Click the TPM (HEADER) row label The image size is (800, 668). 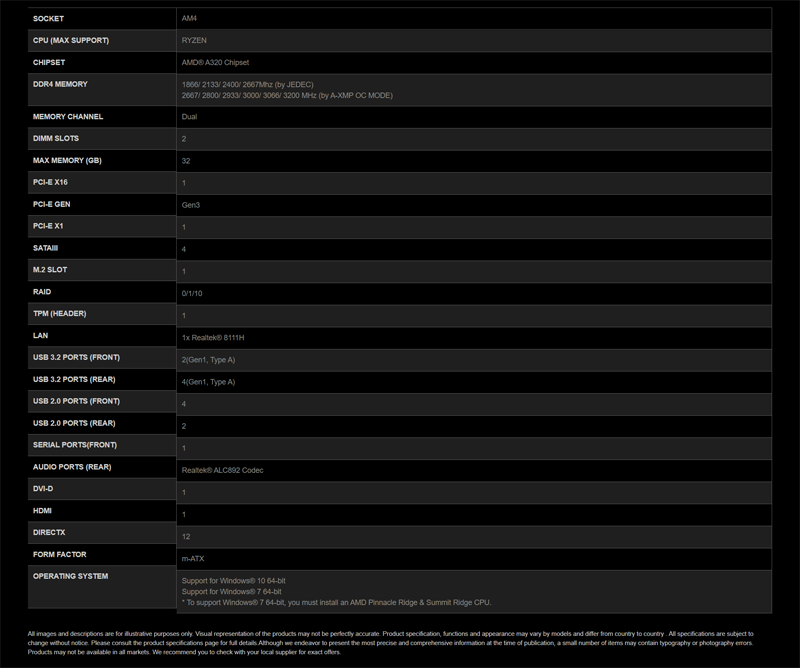pyautogui.click(x=60, y=314)
